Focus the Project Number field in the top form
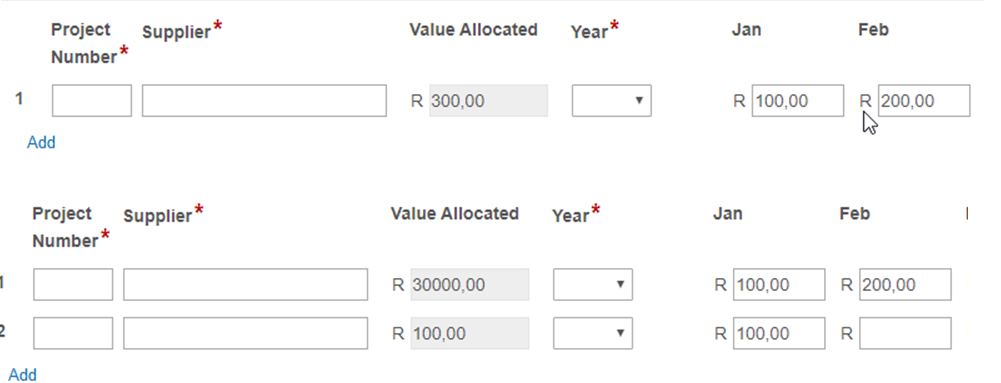Screen dimensions: 1001x383 (x=92, y=101)
